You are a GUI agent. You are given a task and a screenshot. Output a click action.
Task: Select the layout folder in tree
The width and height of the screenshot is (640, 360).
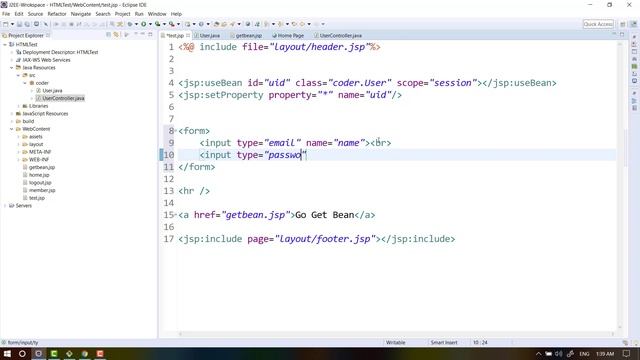pyautogui.click(x=36, y=144)
